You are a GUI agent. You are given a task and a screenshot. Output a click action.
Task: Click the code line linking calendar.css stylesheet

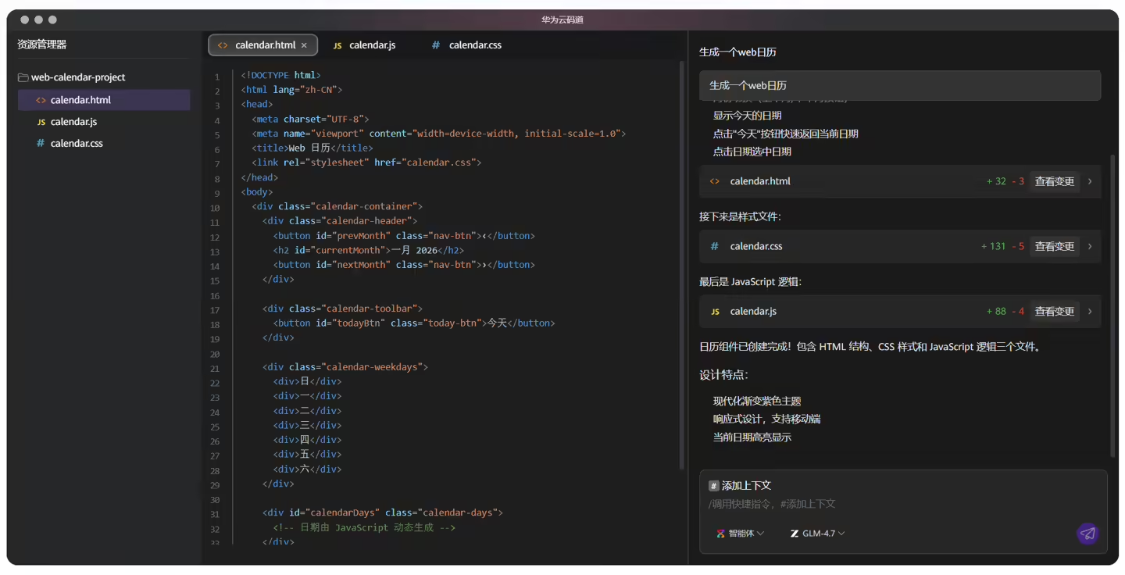point(367,163)
